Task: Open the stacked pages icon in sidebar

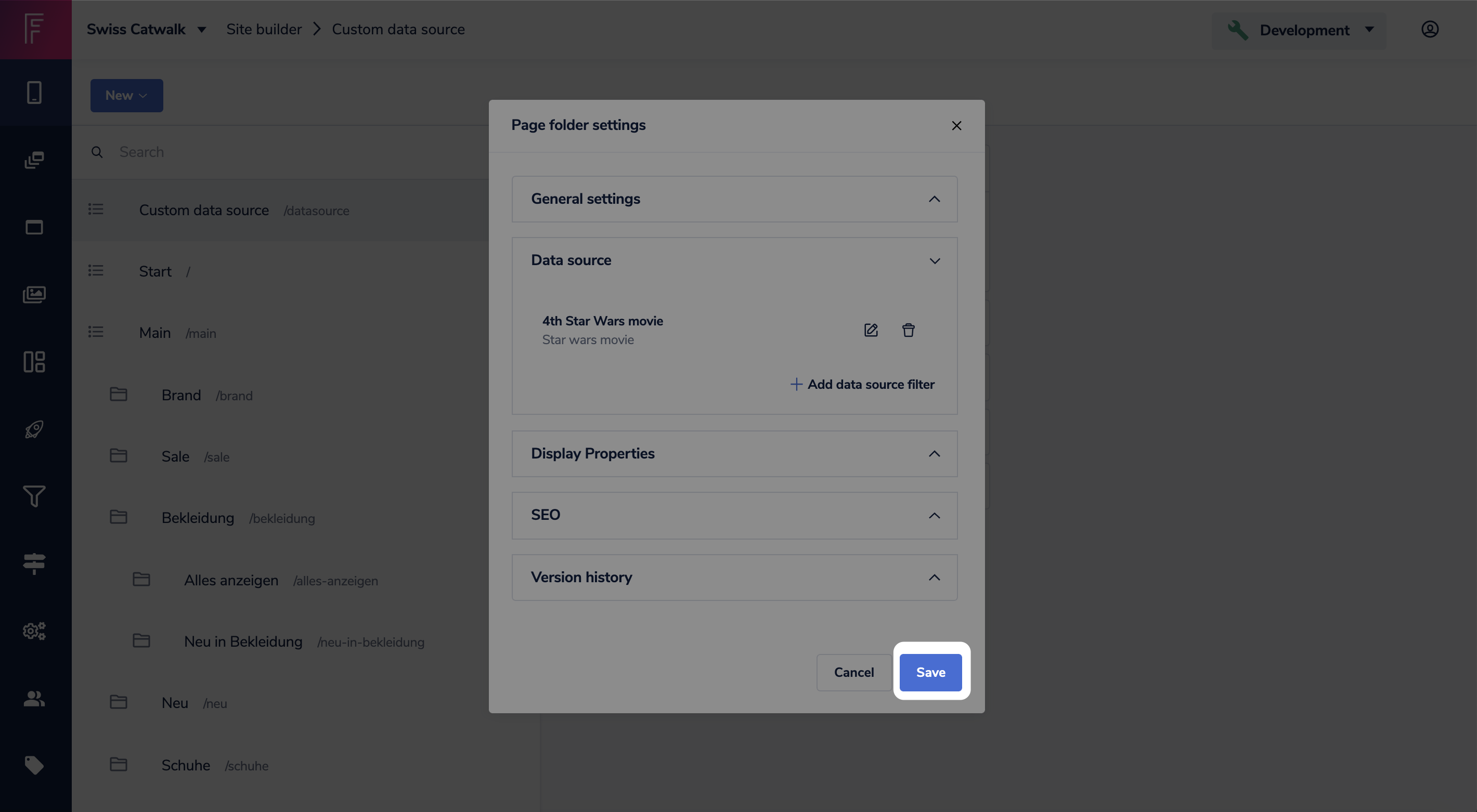Action: coord(34,160)
